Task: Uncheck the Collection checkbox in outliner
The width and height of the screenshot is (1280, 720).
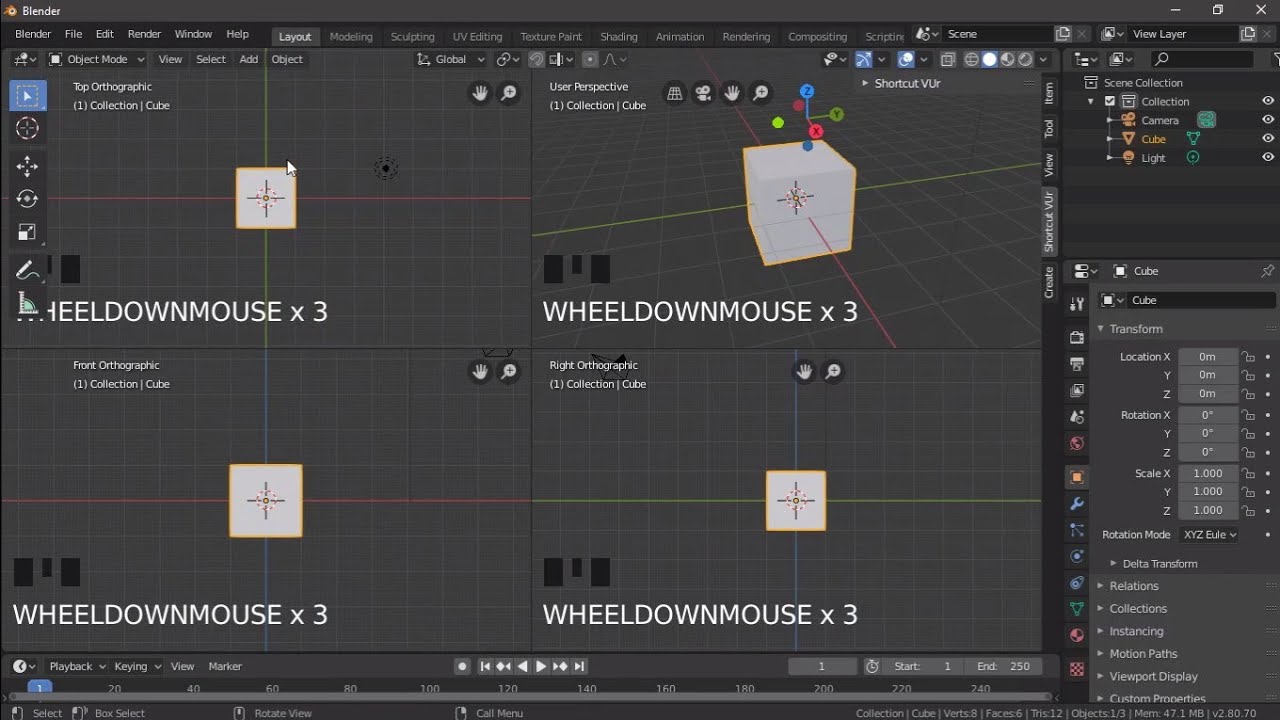Action: coord(1110,101)
